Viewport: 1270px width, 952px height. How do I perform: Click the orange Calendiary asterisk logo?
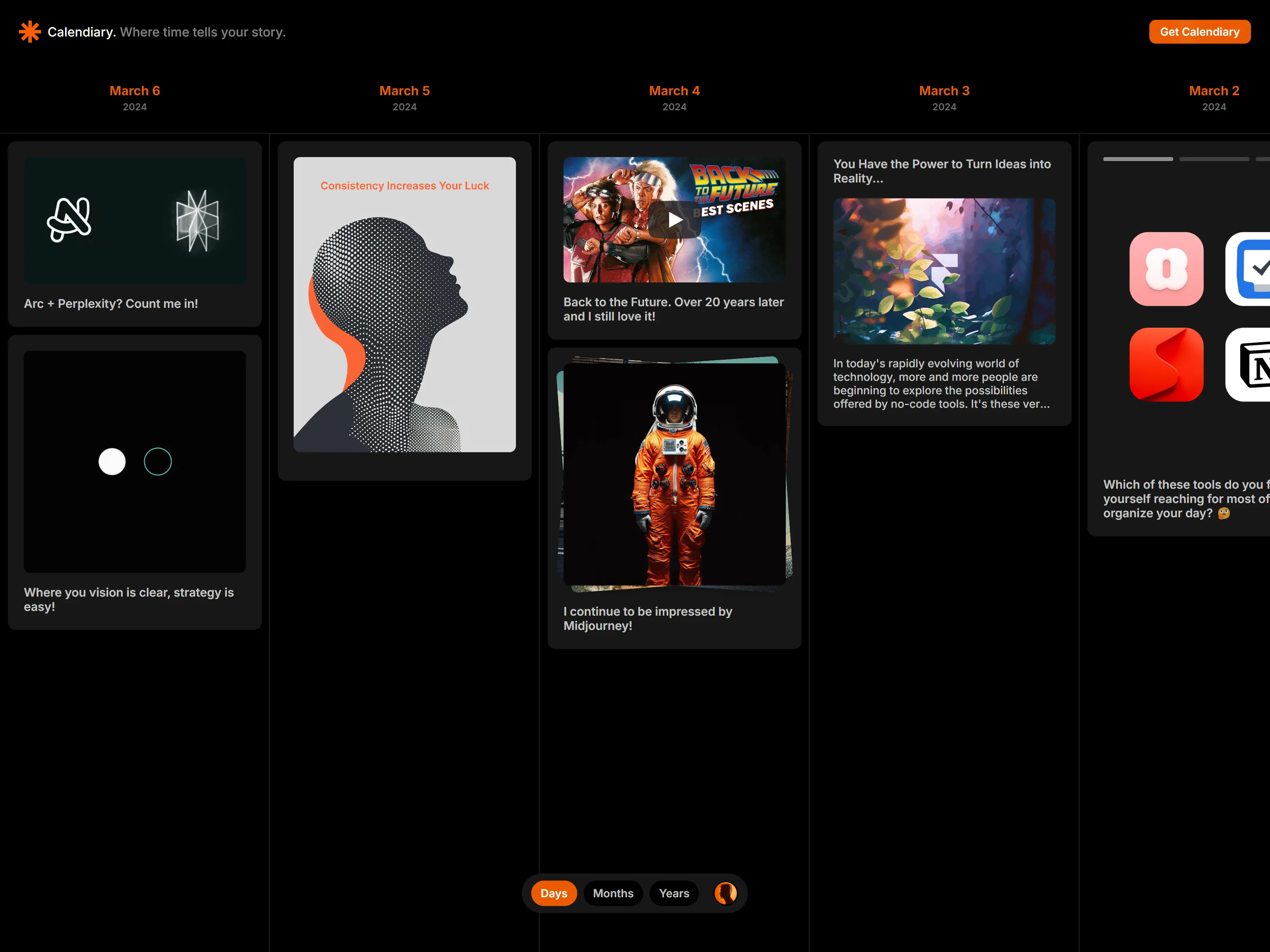30,32
